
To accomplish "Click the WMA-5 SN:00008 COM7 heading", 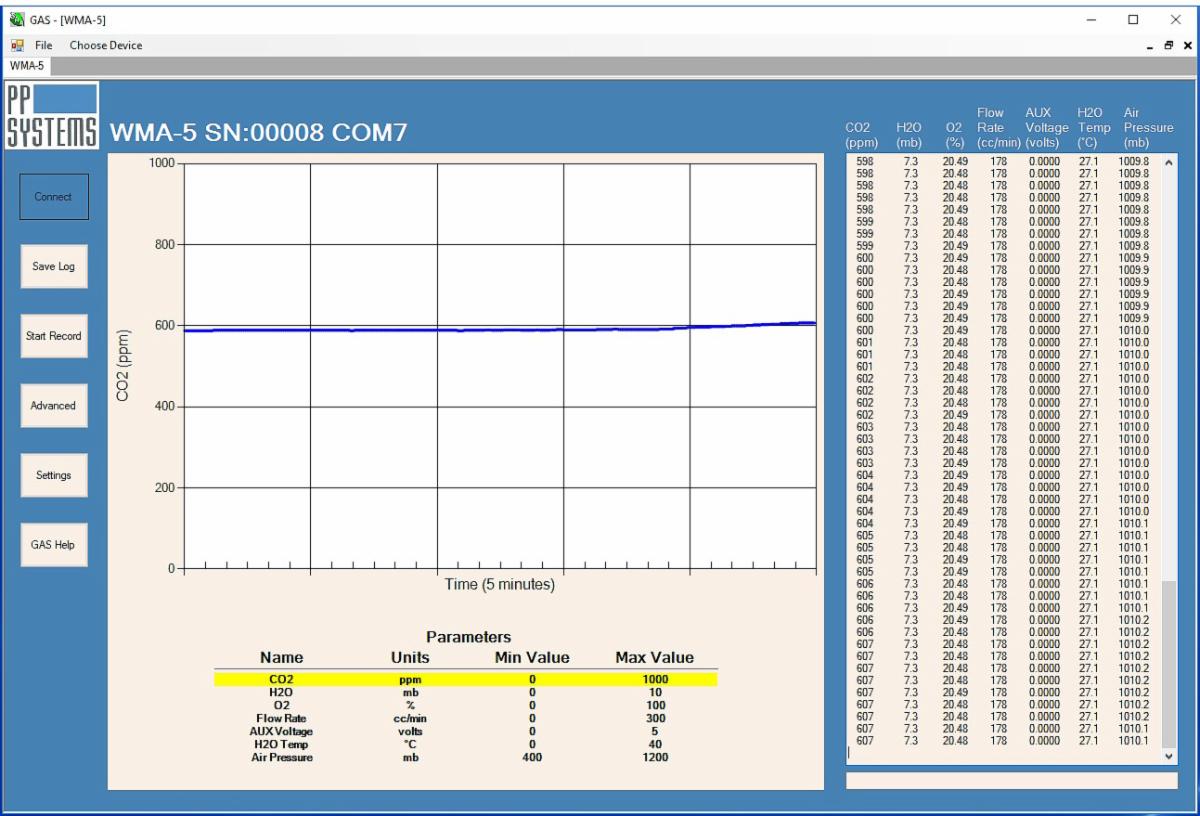I will coord(258,133).
